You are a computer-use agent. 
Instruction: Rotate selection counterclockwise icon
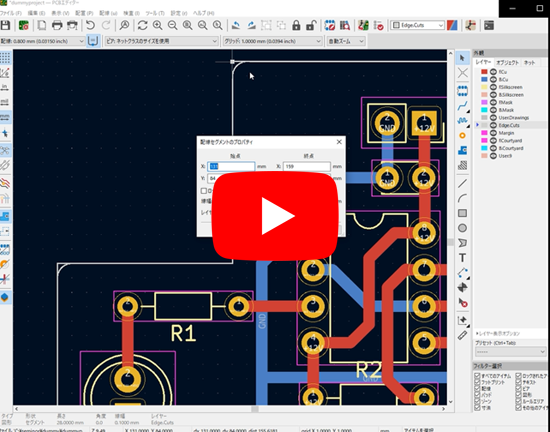click(x=236, y=25)
